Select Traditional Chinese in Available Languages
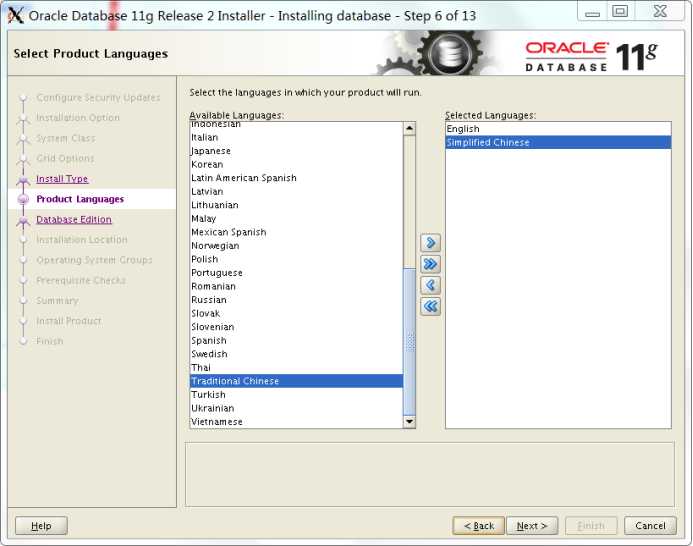Image resolution: width=693 pixels, height=546 pixels. (x=297, y=381)
